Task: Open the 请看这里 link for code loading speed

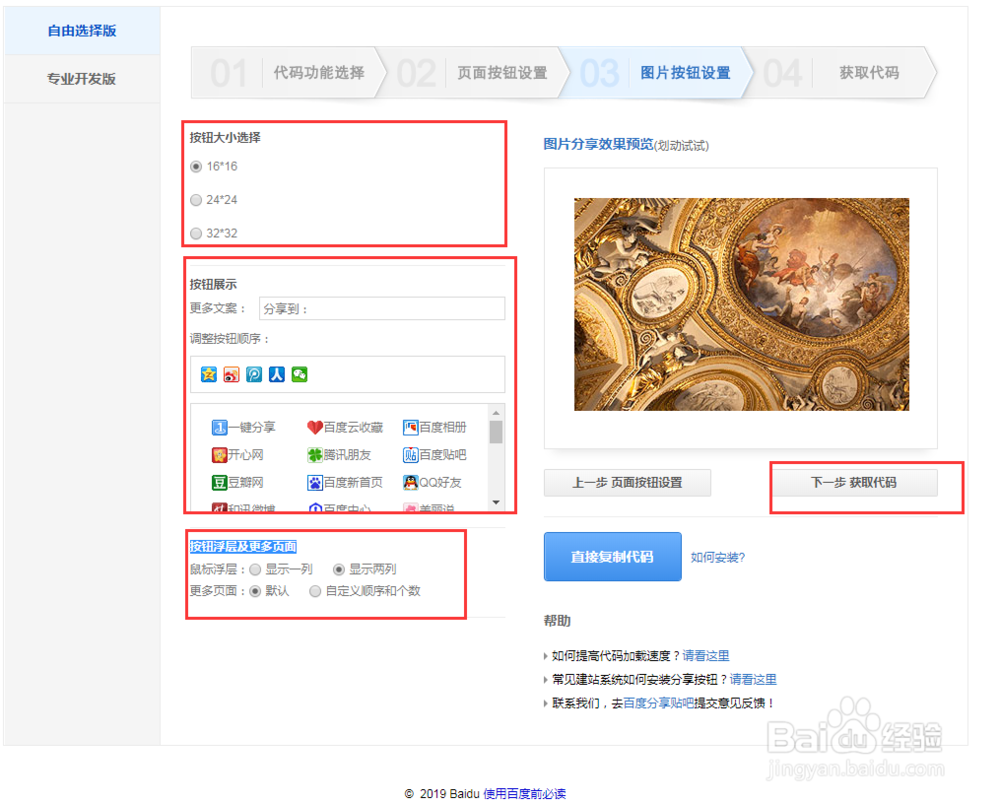Action: (706, 654)
